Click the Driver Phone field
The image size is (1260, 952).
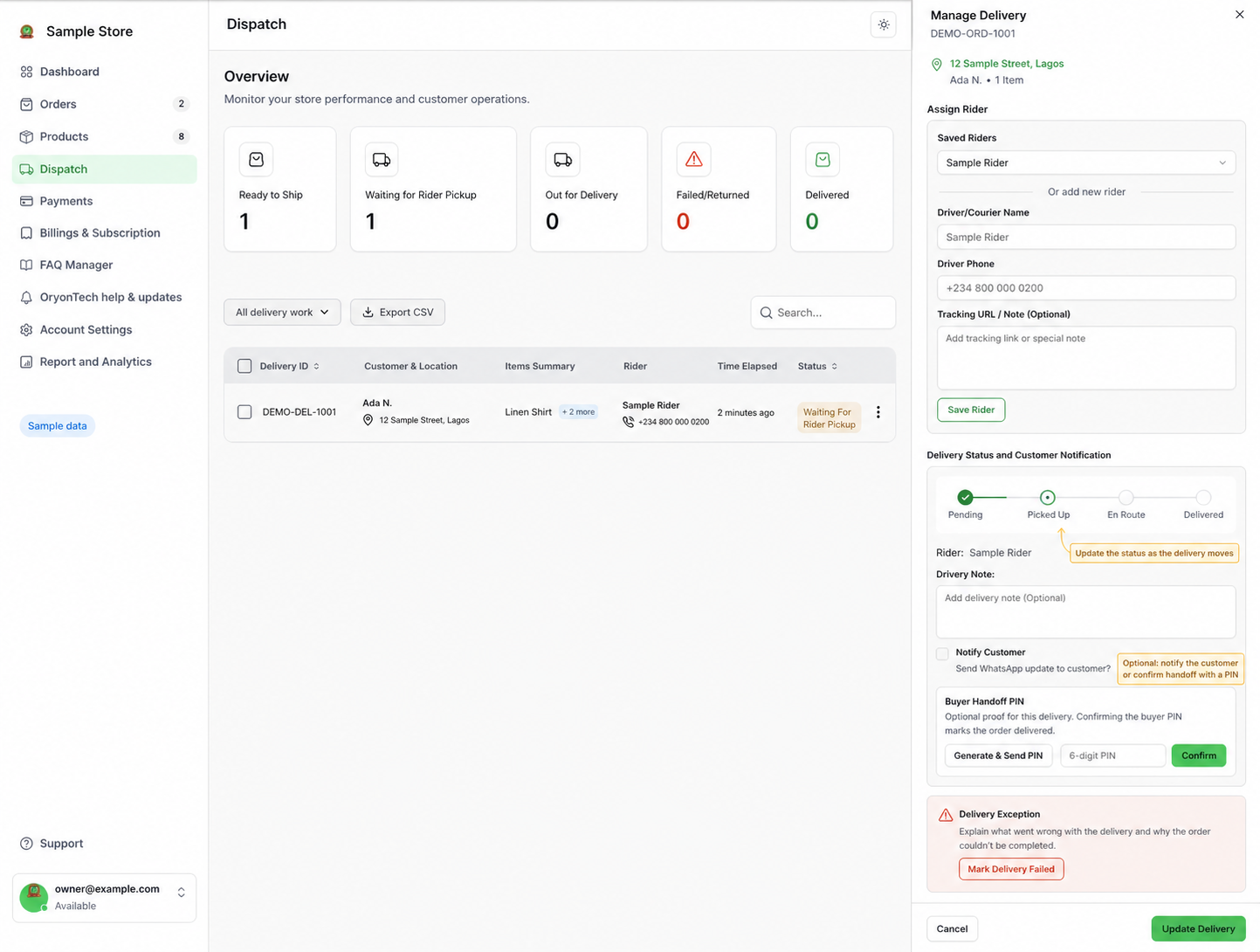[1086, 287]
